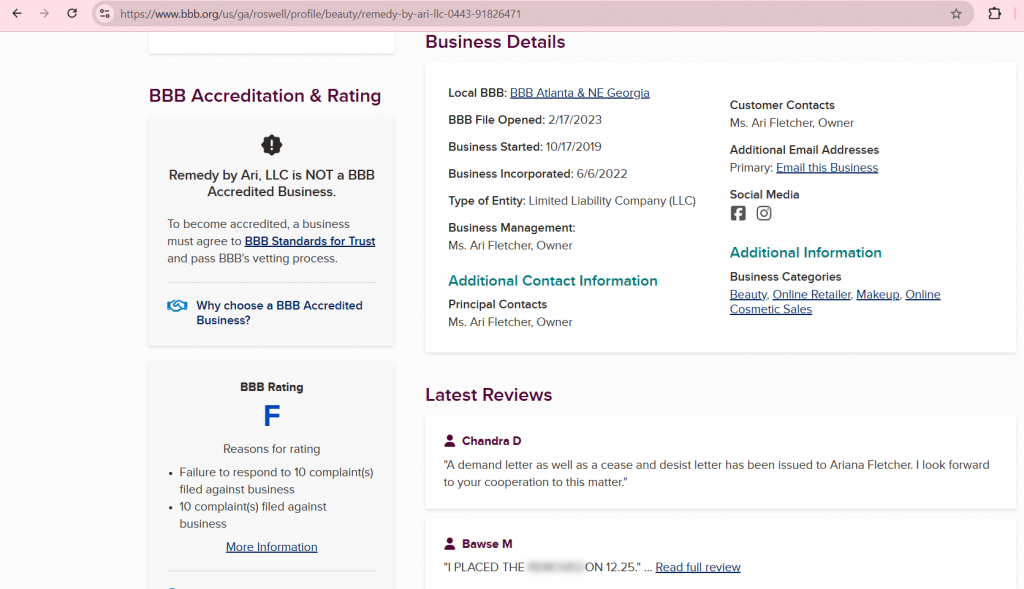Select the Online Retailer category link
Viewport: 1024px width, 589px height.
coord(811,295)
